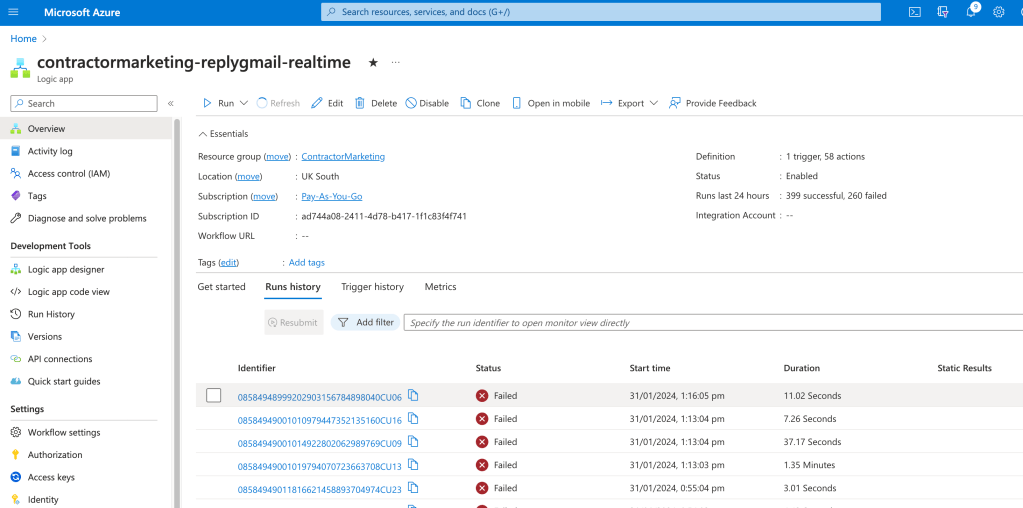Click the edit link beside Tags
This screenshot has height=508, width=1023.
[x=228, y=263]
